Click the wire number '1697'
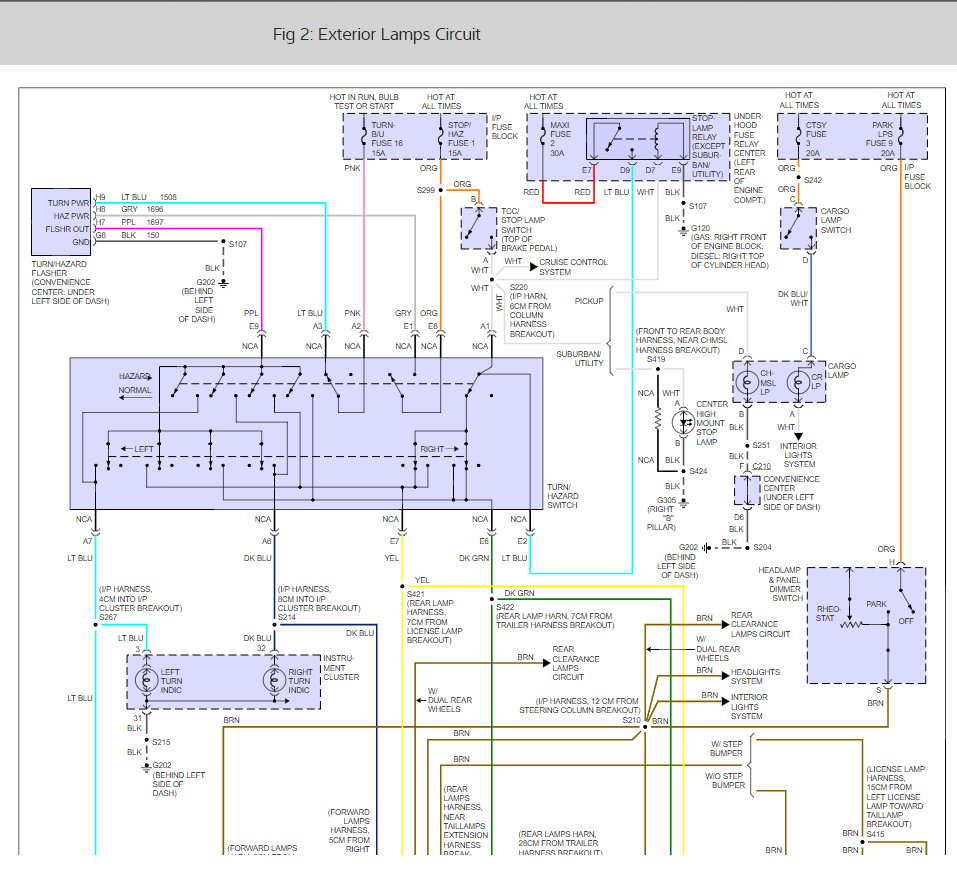This screenshot has width=957, height=871. [155, 222]
